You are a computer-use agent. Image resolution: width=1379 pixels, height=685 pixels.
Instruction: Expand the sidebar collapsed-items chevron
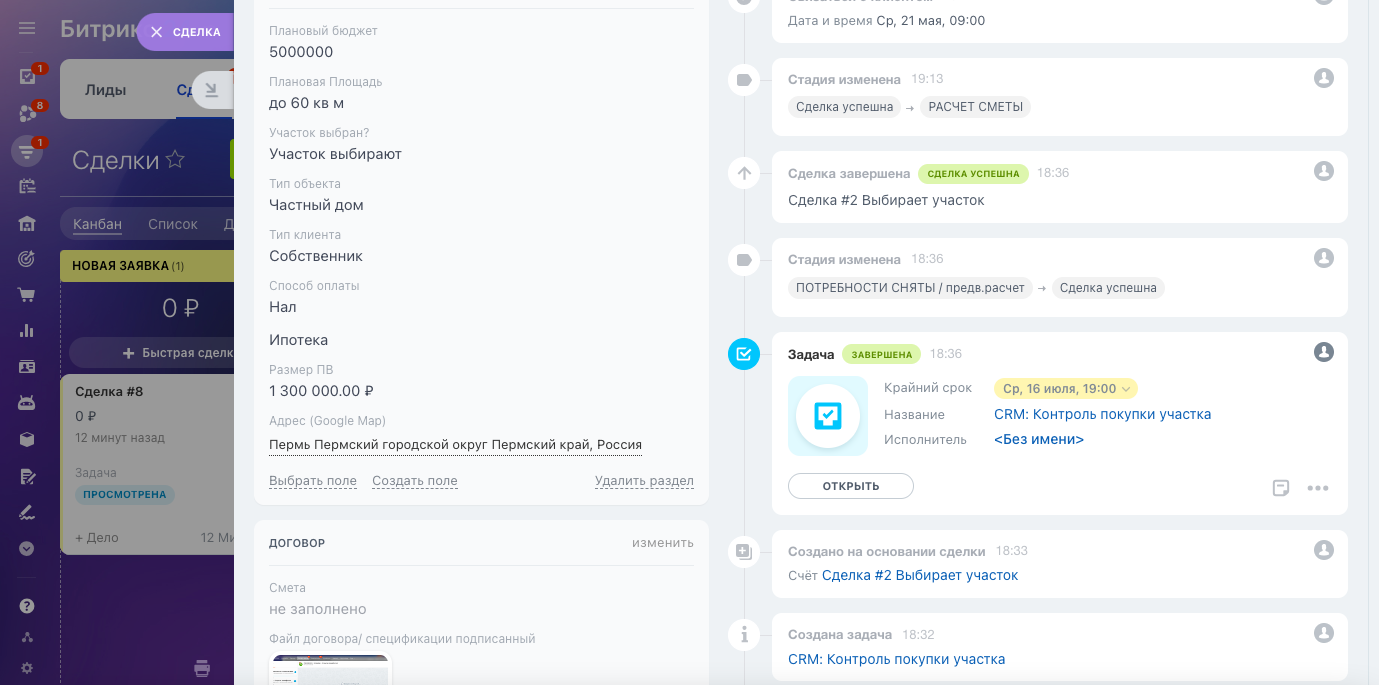click(x=27, y=548)
